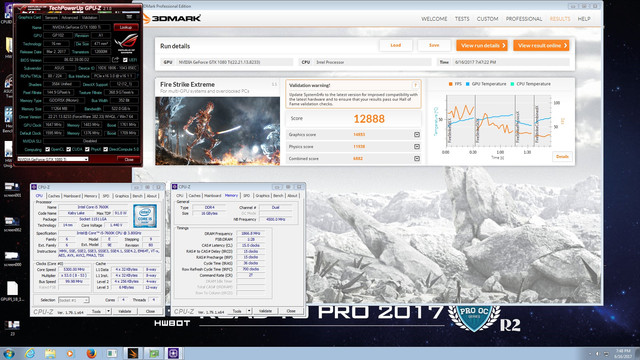The height and width of the screenshot is (360, 640).
Task: Click GPU-Z BIOS share/export icon
Action: [x=116, y=60]
